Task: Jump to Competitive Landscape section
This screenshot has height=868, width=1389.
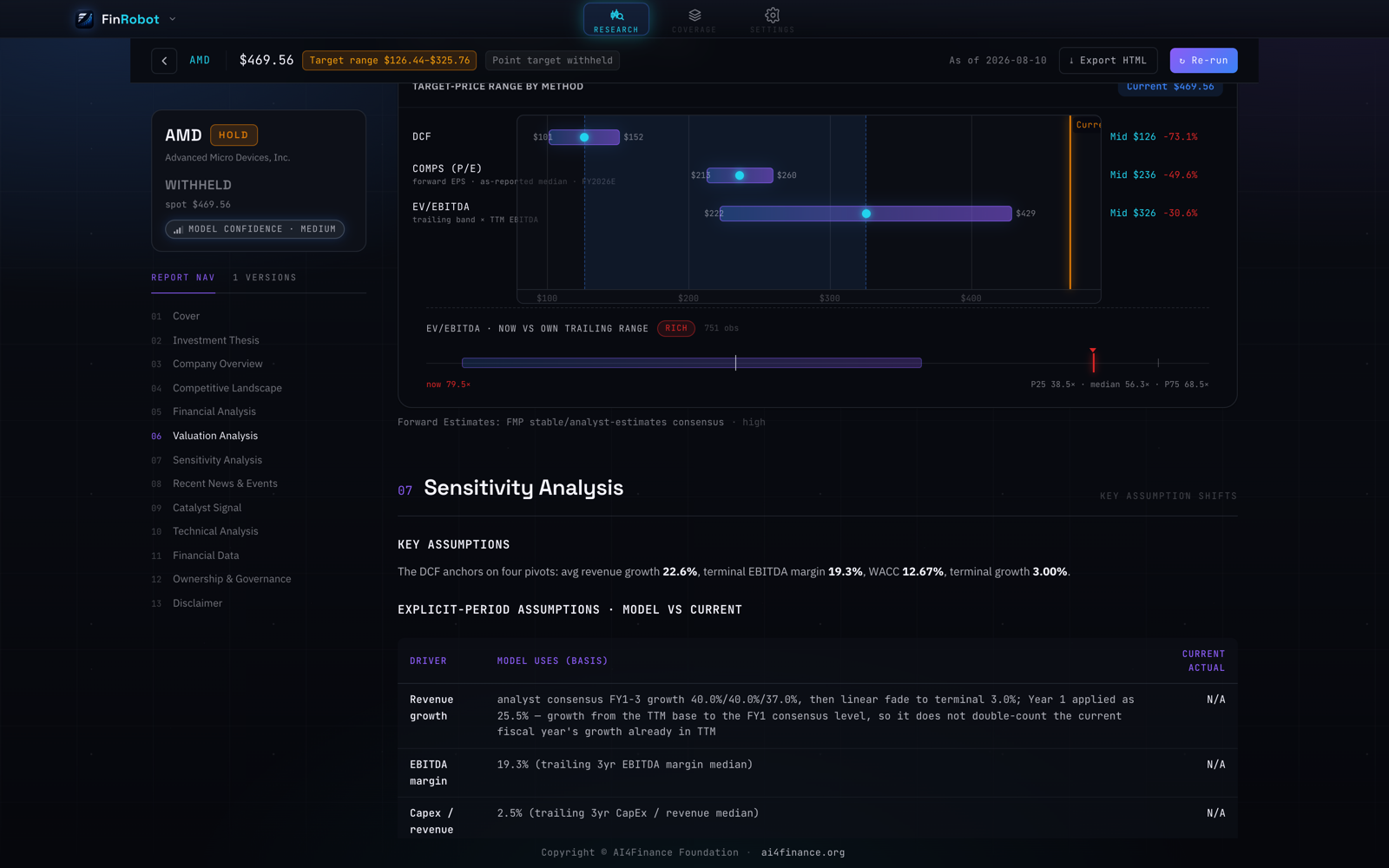Action: 227,388
